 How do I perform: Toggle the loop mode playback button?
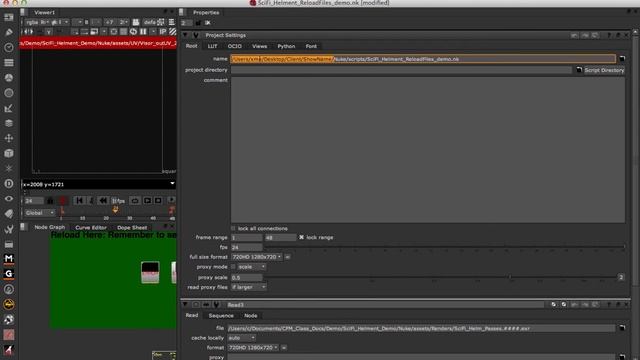135,200
